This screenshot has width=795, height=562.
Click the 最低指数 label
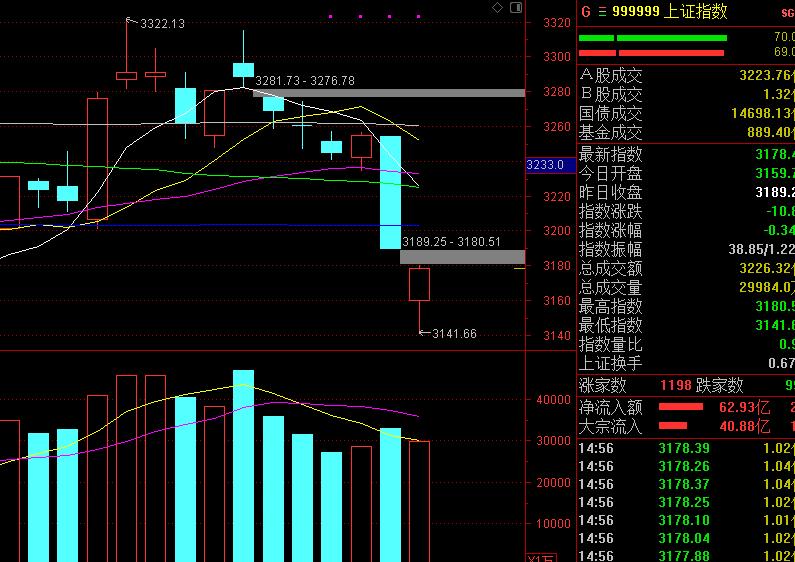(x=610, y=325)
